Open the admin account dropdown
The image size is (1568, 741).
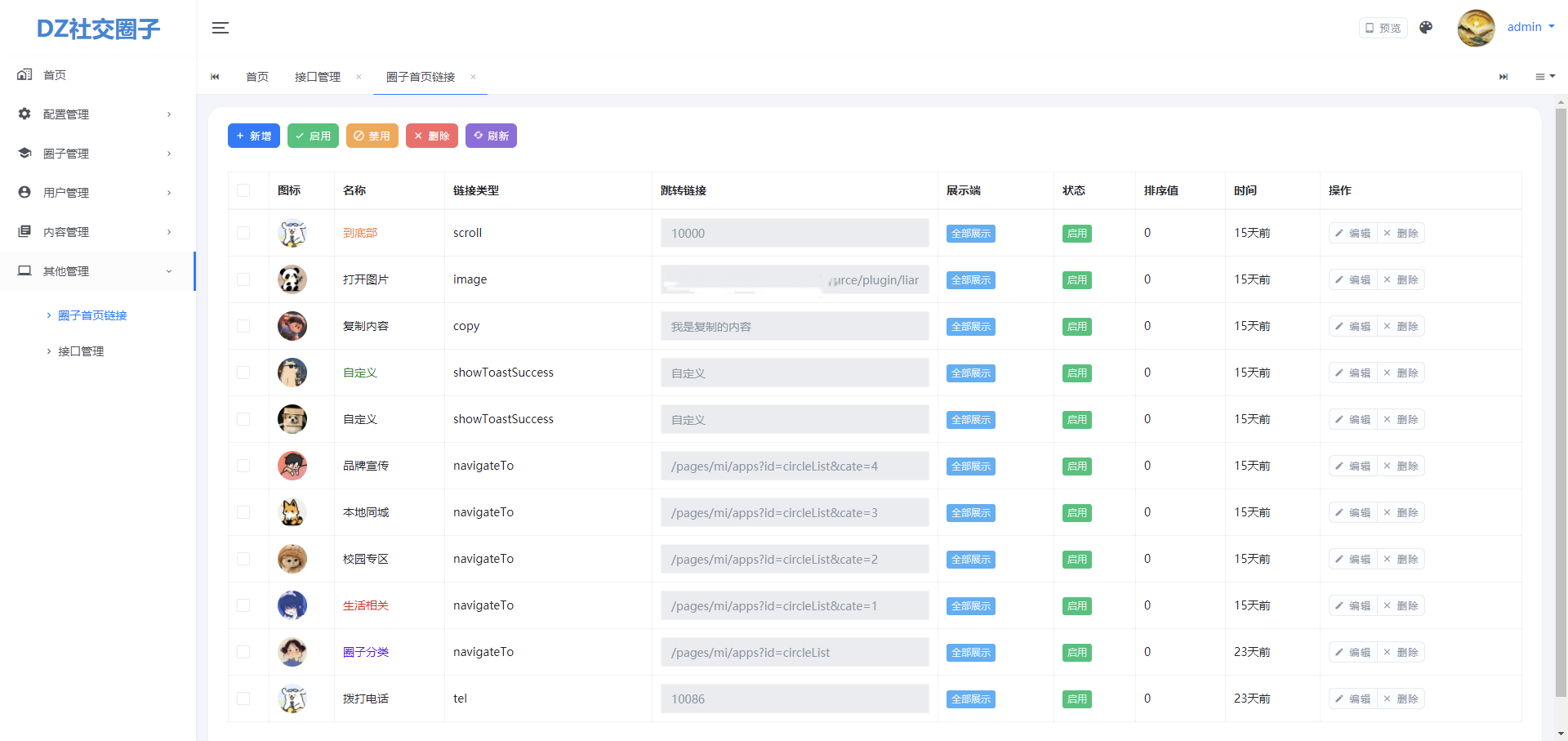1530,27
